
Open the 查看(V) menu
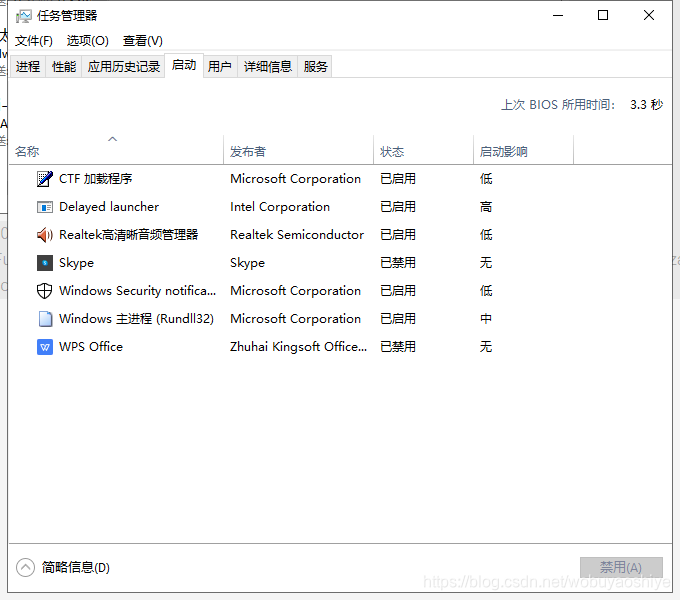[x=143, y=41]
